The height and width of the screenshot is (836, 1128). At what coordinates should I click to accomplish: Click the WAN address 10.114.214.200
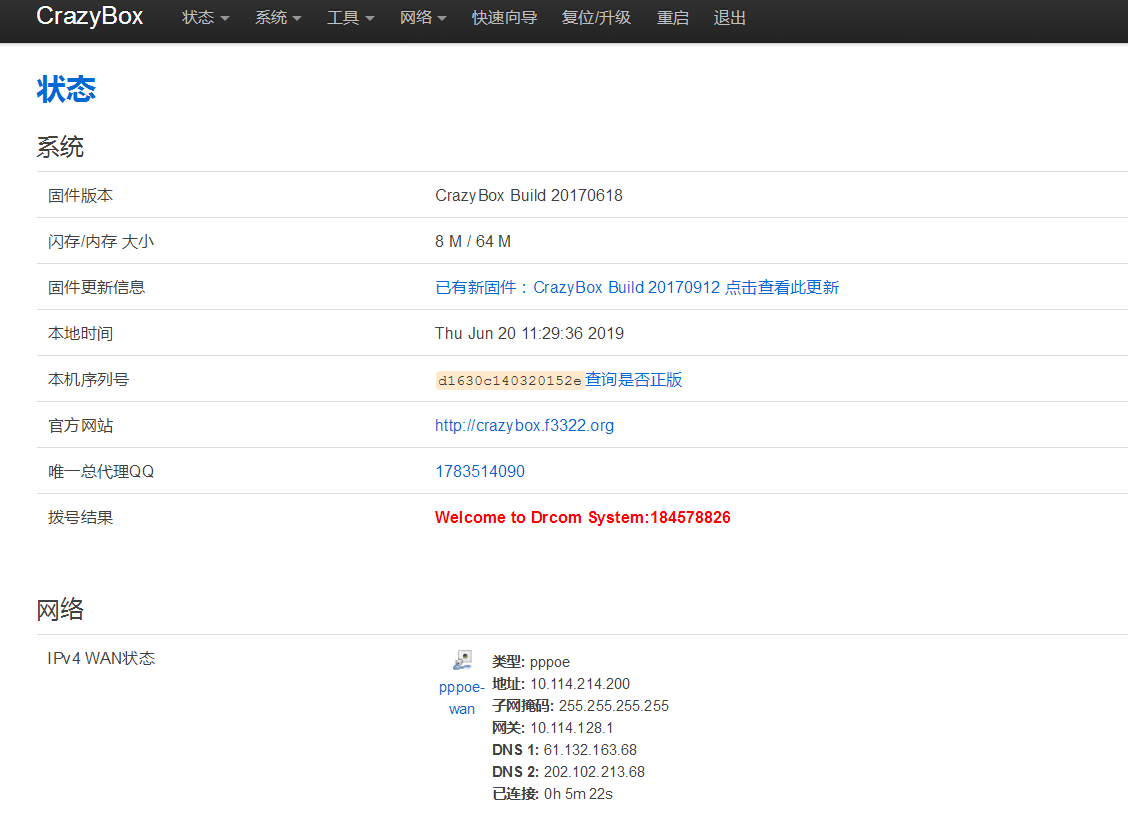click(x=580, y=684)
